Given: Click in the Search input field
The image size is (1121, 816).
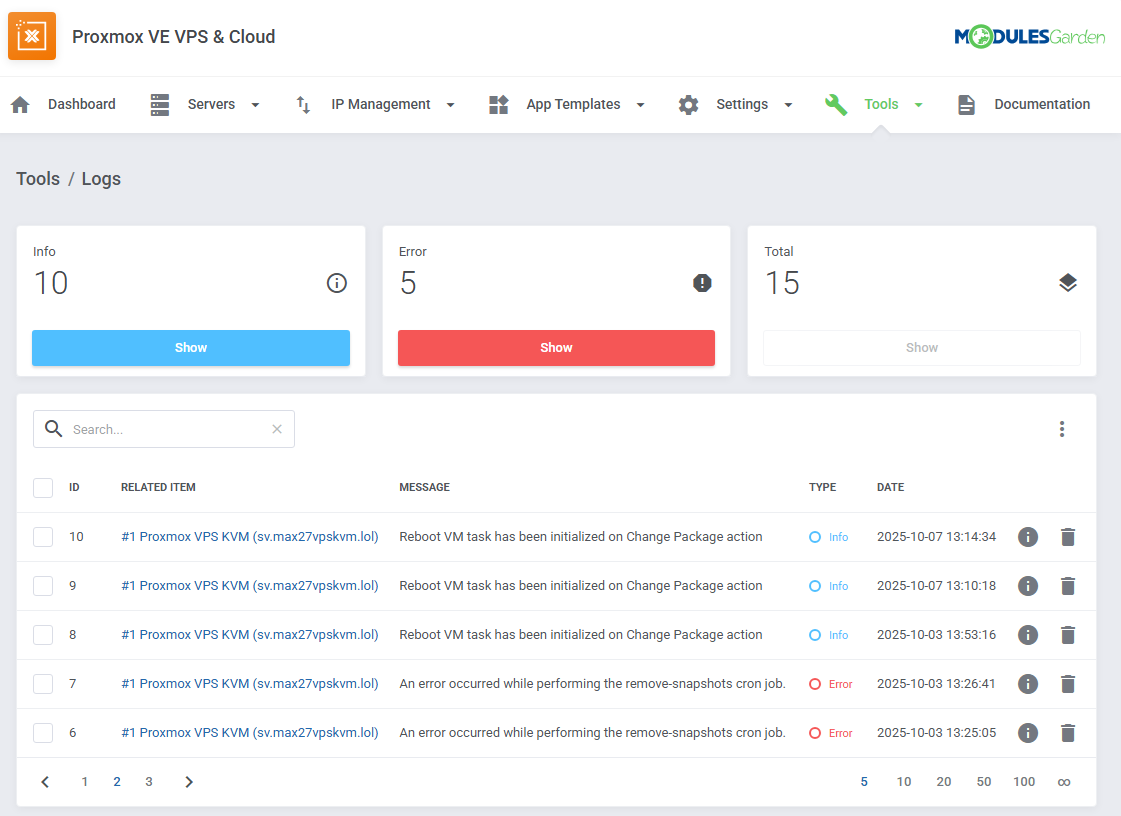Looking at the screenshot, I should click(x=165, y=429).
